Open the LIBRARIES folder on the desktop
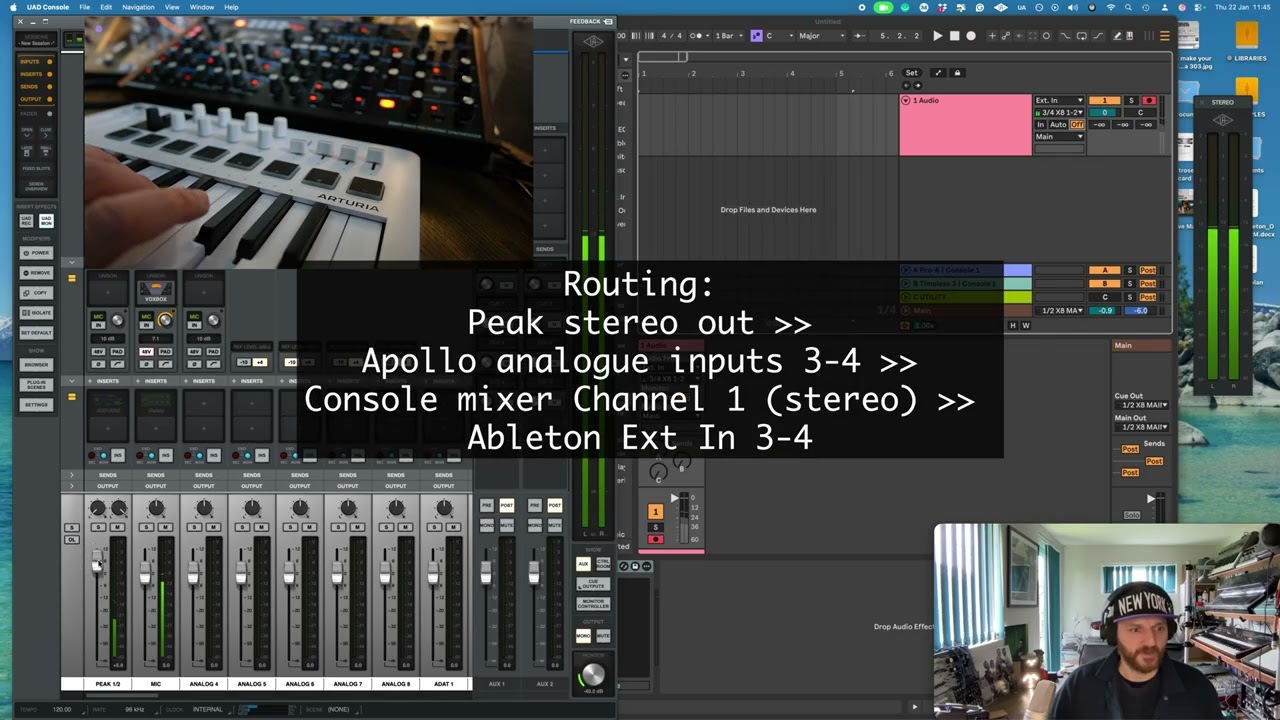Viewport: 1280px width, 720px height. 1247,42
